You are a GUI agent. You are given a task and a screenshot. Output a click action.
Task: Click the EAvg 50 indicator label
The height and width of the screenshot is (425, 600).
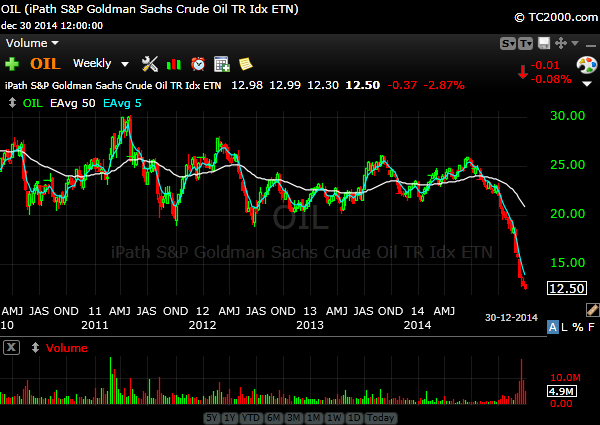click(x=72, y=103)
